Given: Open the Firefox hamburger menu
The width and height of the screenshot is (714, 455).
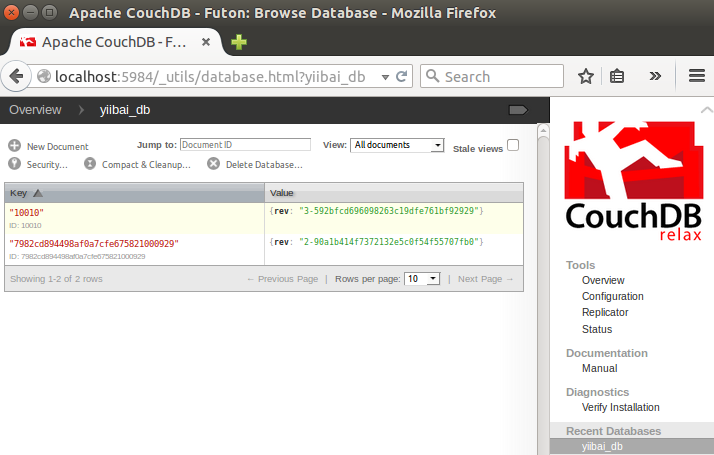Looking at the screenshot, I should coord(697,77).
